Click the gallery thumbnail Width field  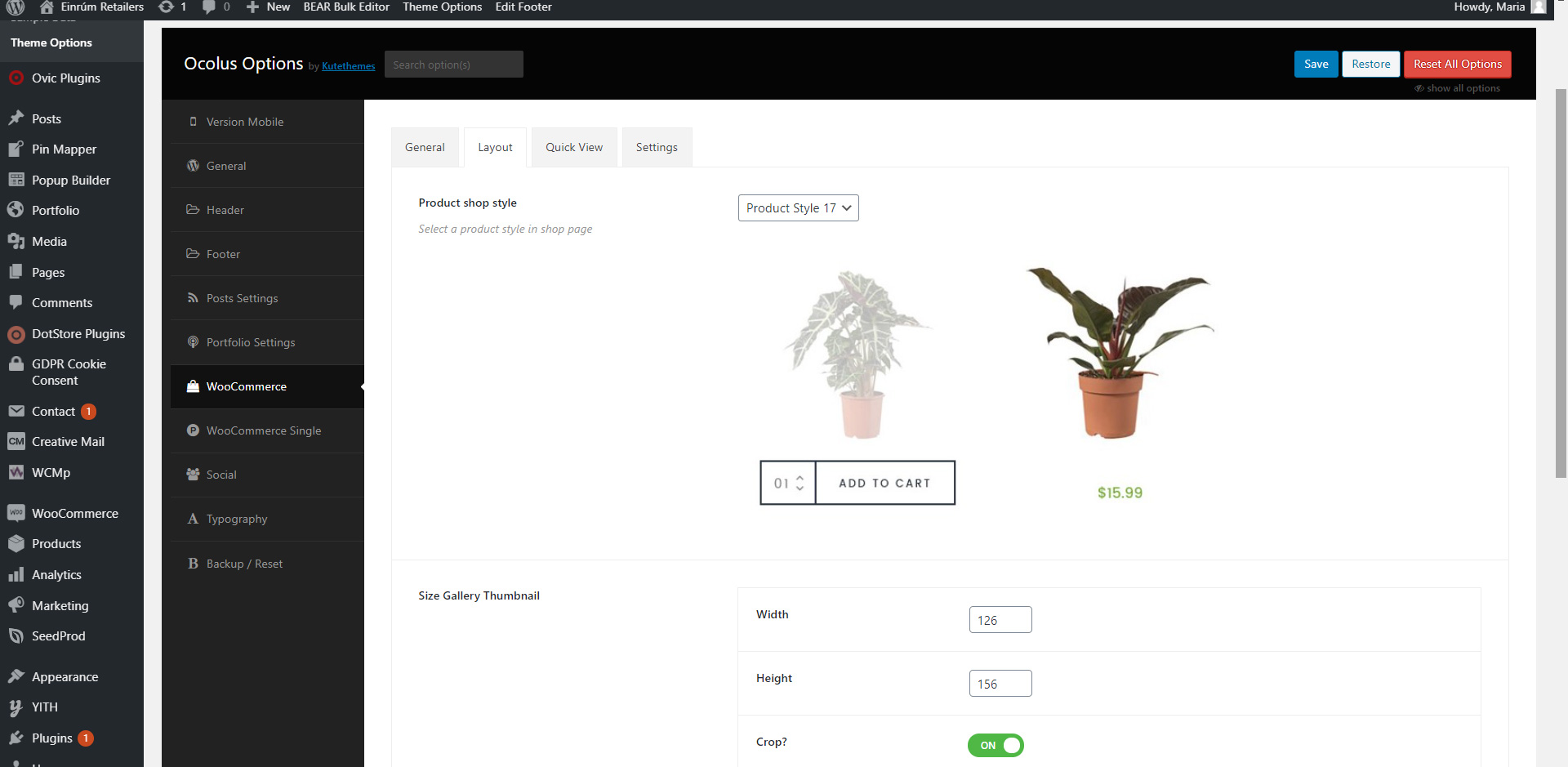1000,620
